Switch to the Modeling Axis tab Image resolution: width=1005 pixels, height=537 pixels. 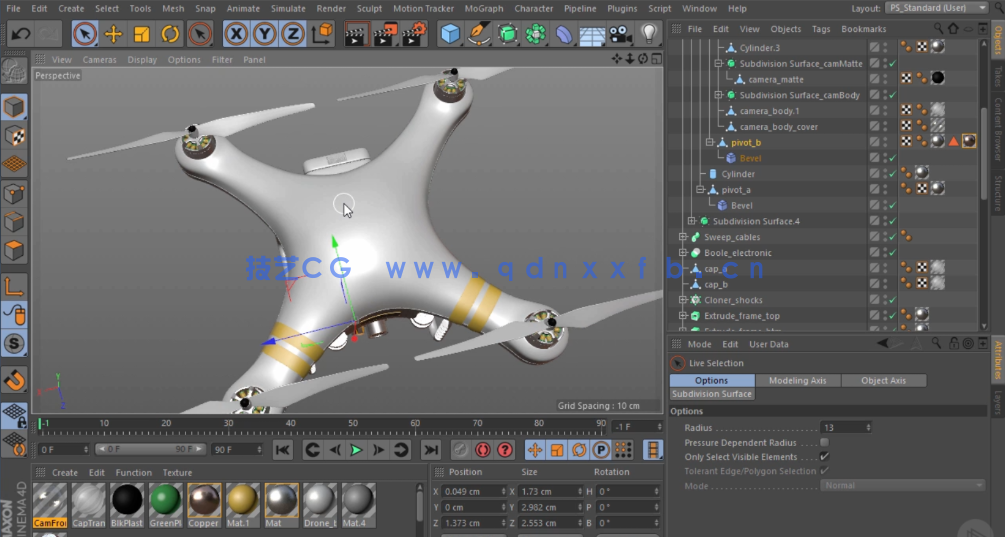click(x=797, y=380)
